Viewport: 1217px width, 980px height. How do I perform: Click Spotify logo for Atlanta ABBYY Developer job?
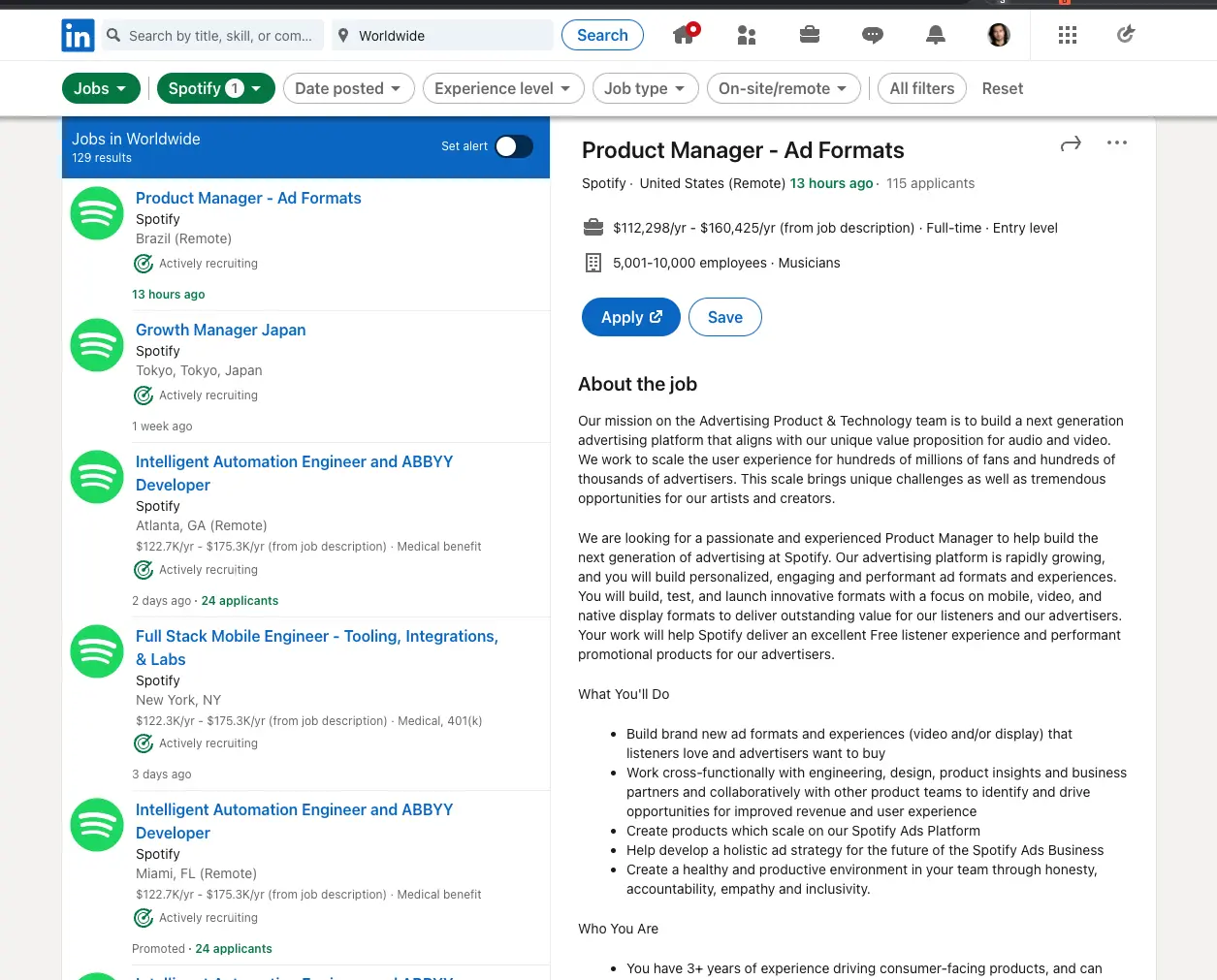point(97,477)
